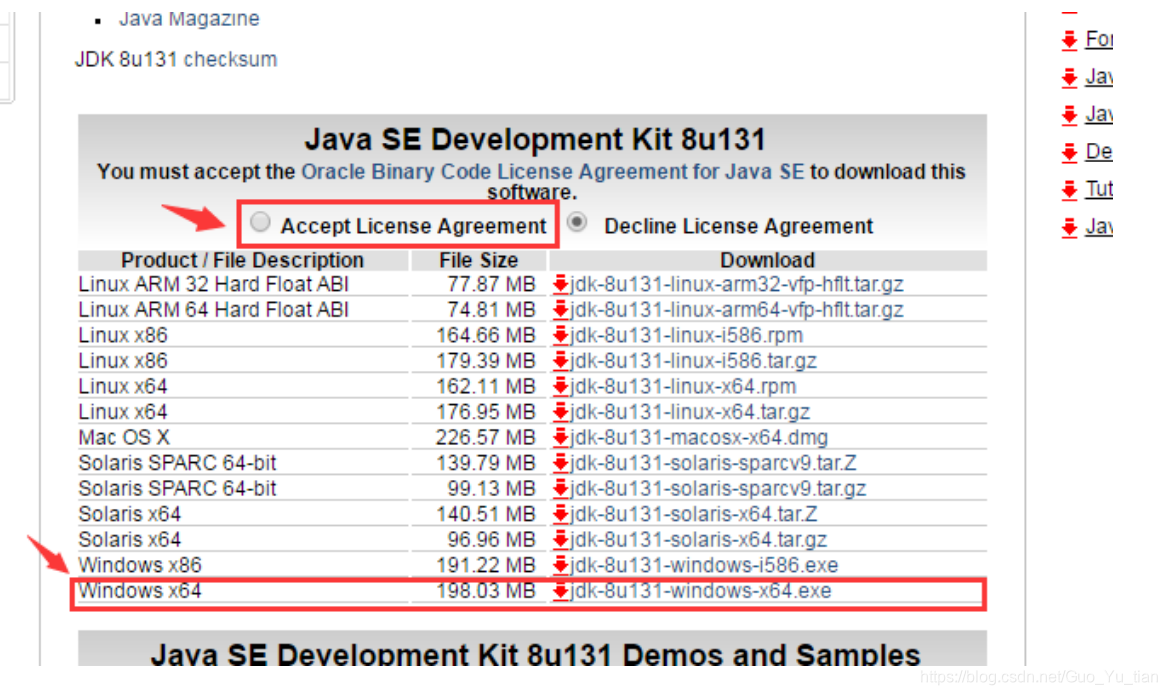
Task: Select Accept License Agreement radio button
Action: pos(260,222)
